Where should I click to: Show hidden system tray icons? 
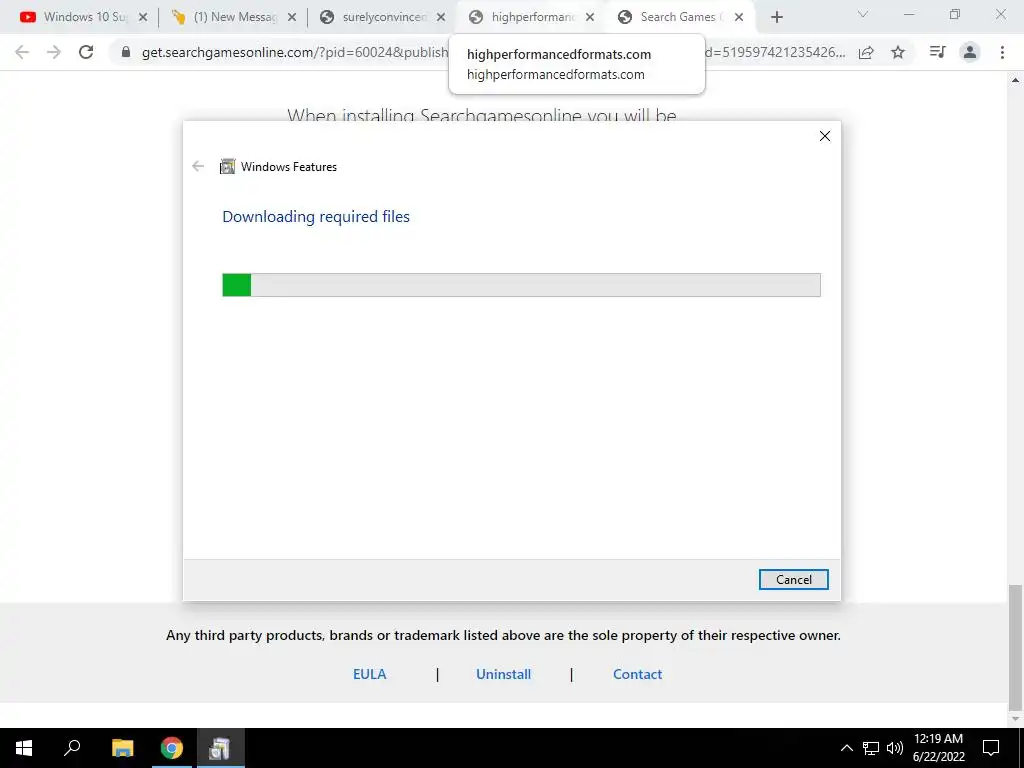[846, 748]
